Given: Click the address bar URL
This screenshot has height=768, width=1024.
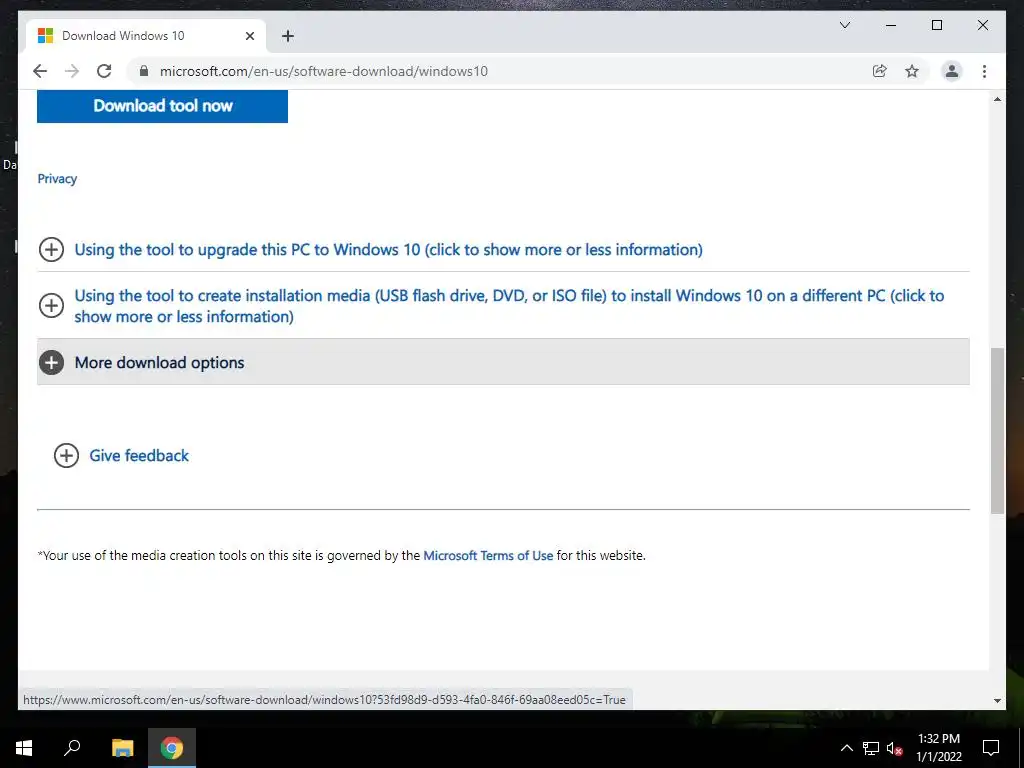Looking at the screenshot, I should click(324, 71).
